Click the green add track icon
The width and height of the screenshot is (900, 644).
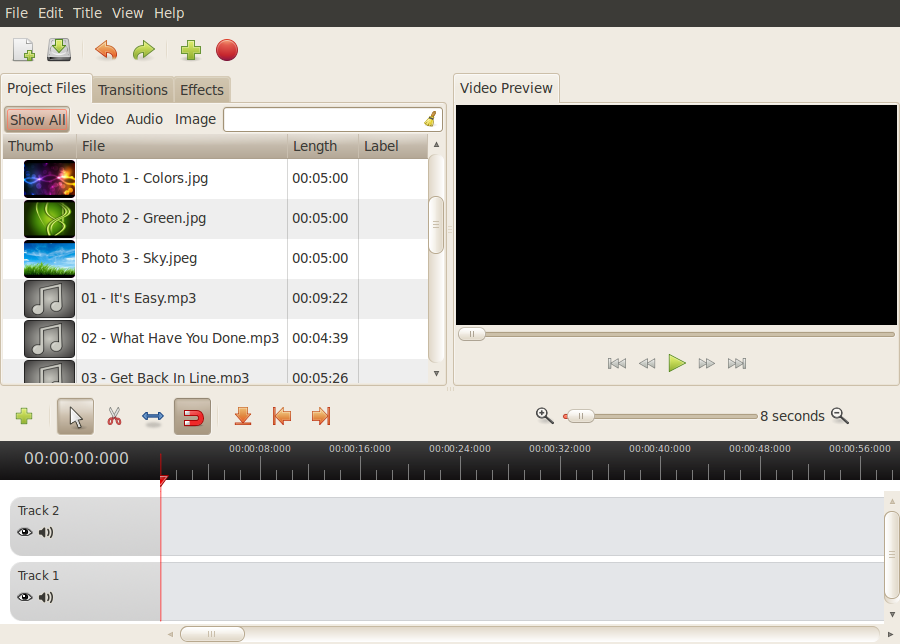click(x=24, y=416)
